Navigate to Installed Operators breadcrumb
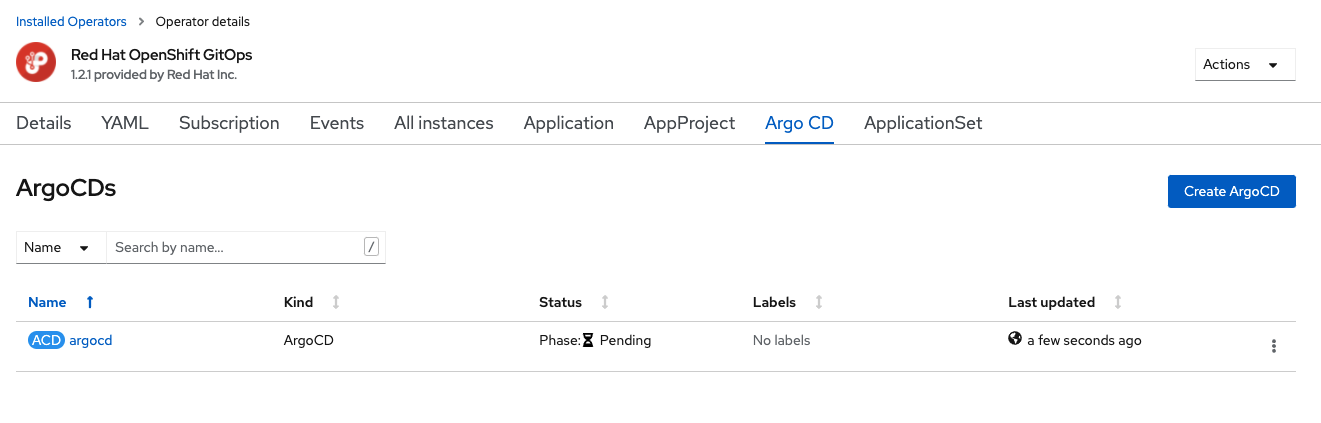 pos(71,21)
